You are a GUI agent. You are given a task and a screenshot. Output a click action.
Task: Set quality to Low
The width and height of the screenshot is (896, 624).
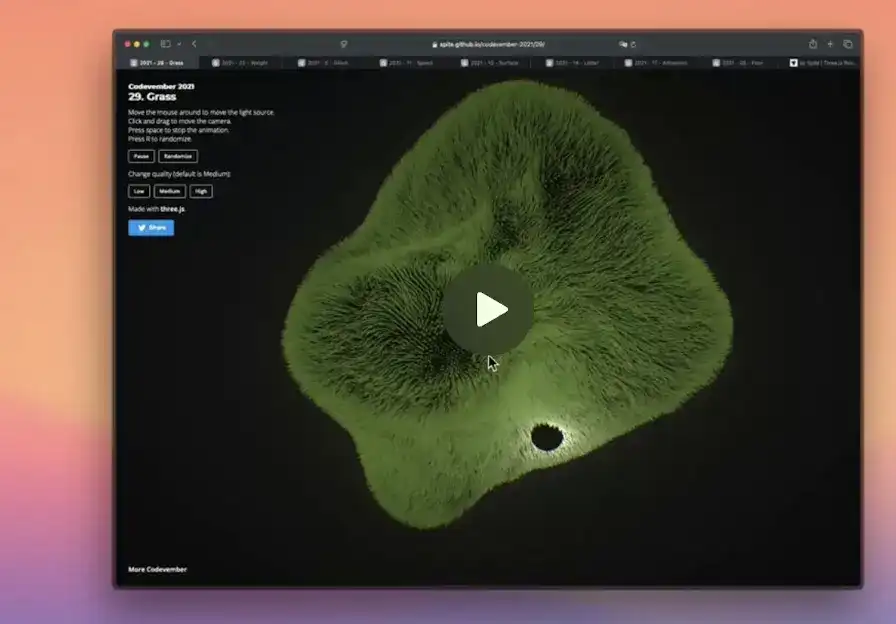click(139, 191)
